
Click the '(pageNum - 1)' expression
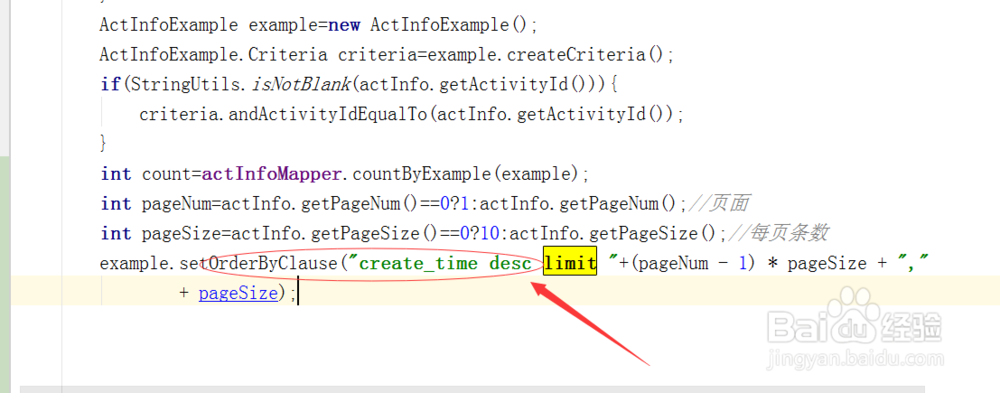(692, 263)
